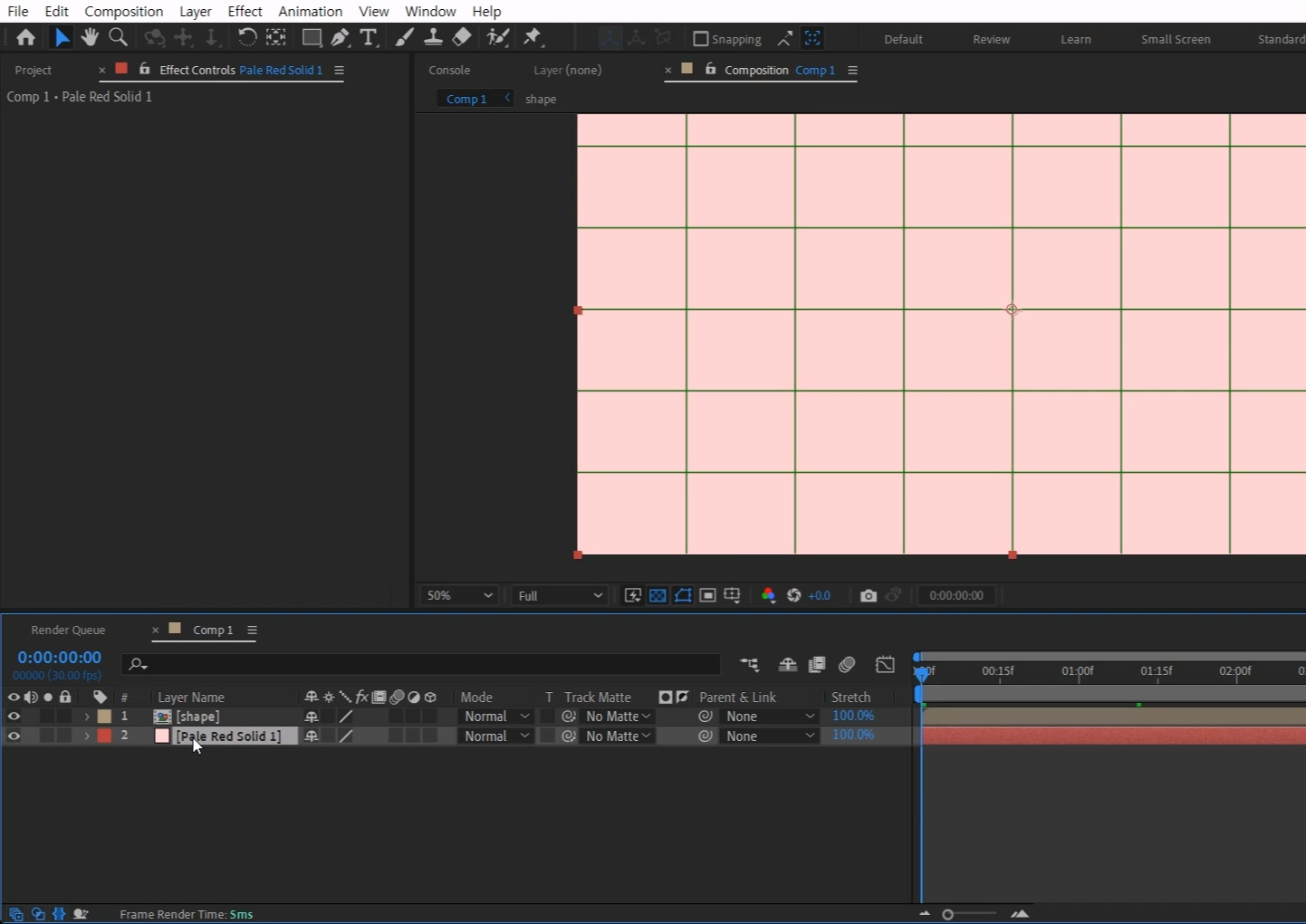The width and height of the screenshot is (1306, 924).
Task: Click the shape breadcrumb in composition navigator
Action: pyautogui.click(x=541, y=99)
